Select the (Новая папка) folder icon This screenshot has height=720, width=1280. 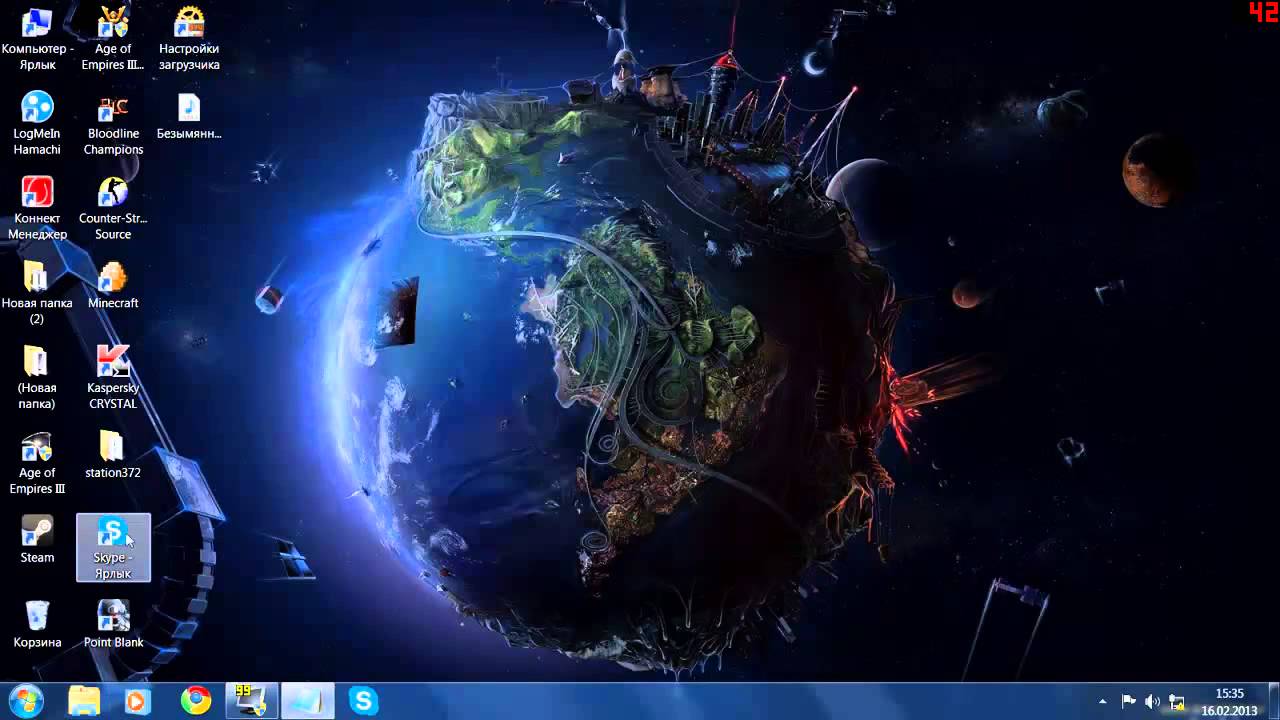click(37, 378)
